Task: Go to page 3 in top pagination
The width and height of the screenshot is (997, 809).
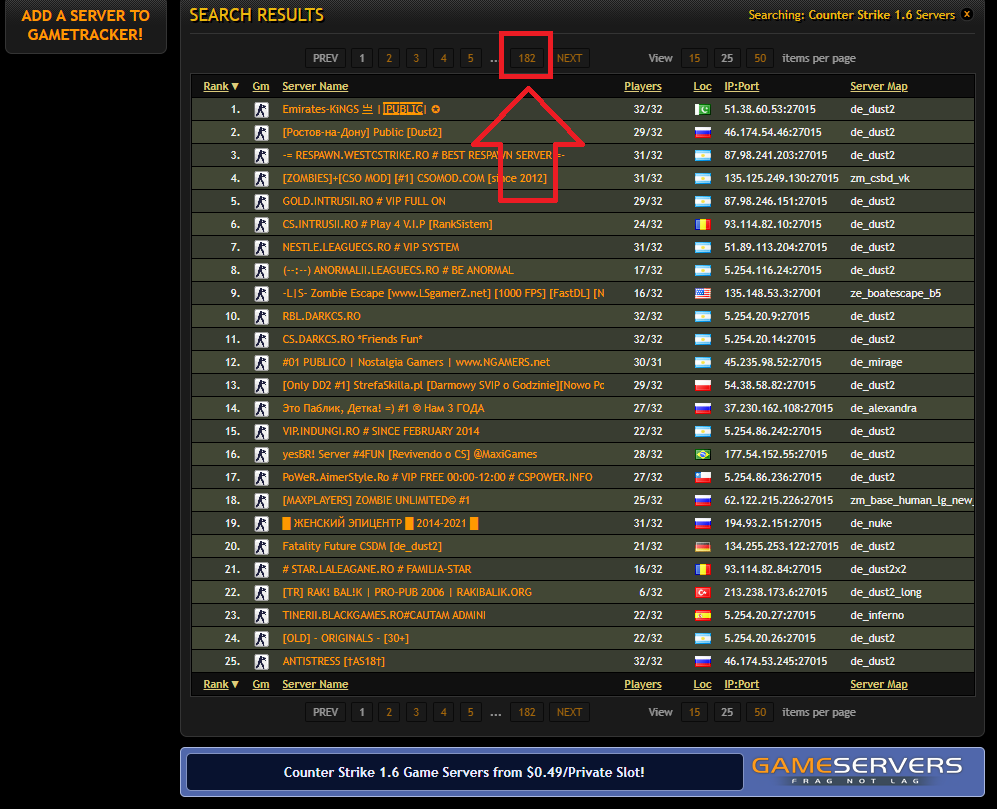Action: (x=416, y=58)
